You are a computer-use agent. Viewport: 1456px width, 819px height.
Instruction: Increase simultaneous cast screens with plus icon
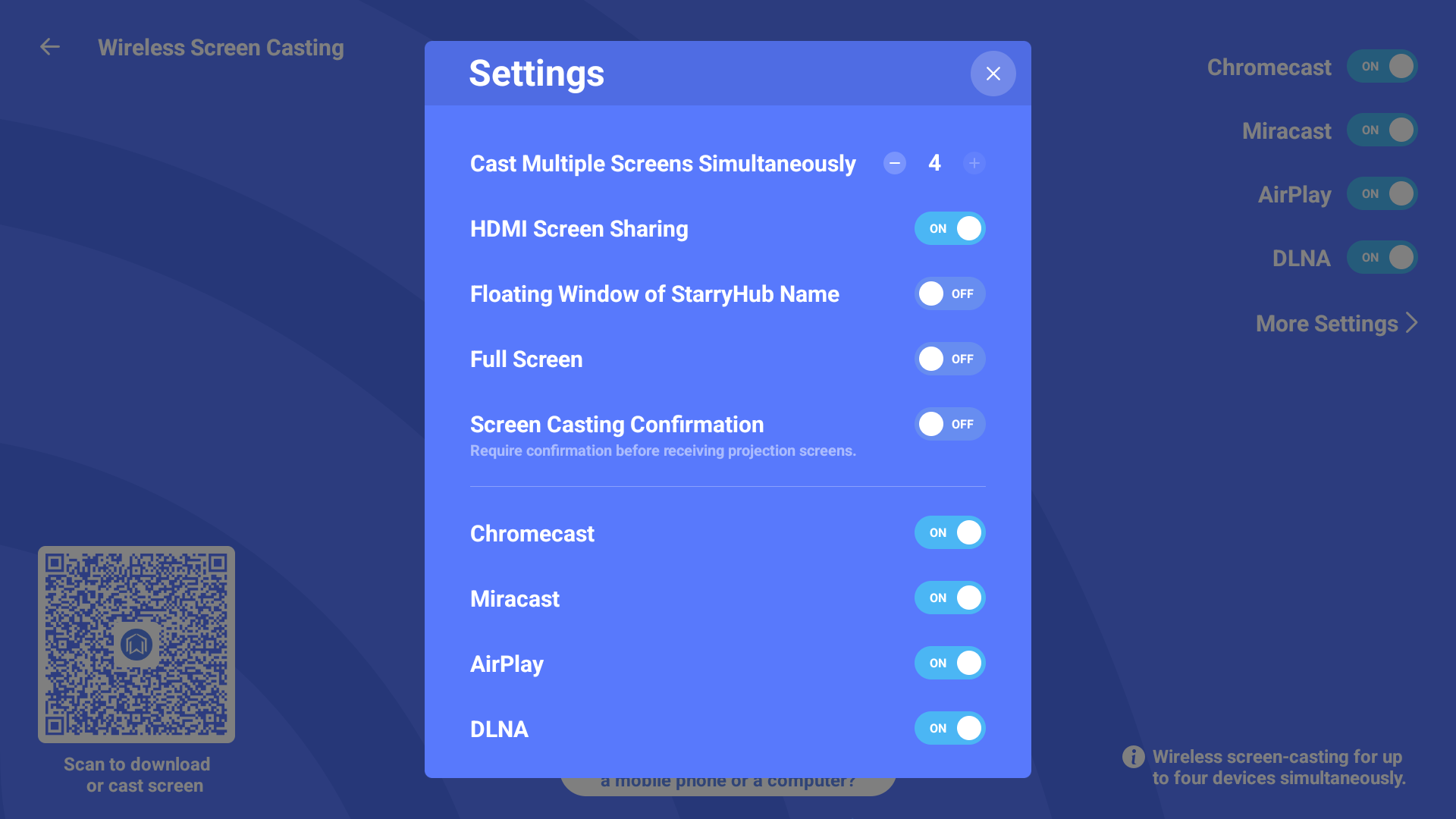pyautogui.click(x=974, y=163)
